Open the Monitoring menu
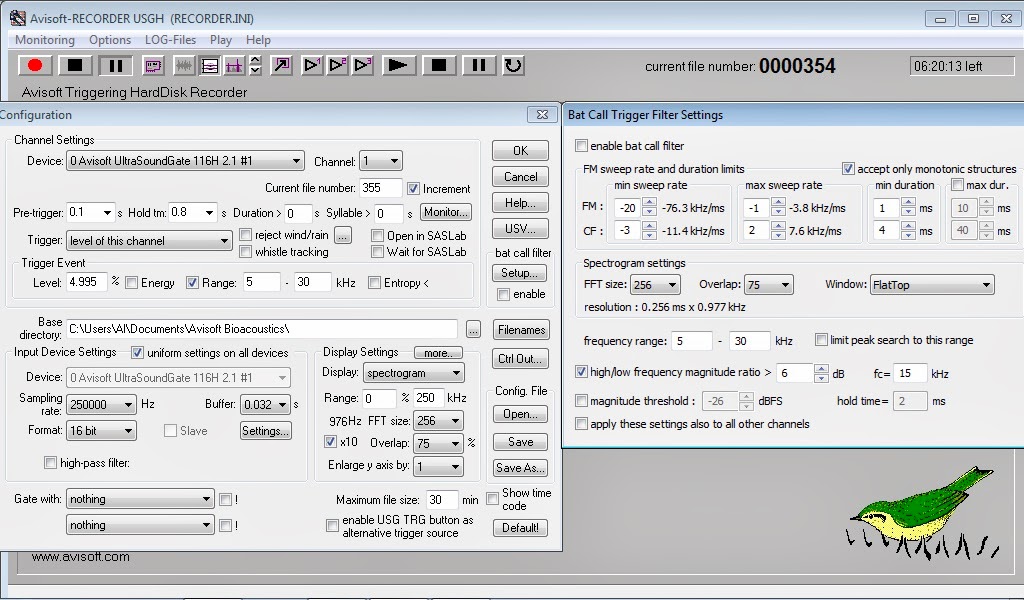Image resolution: width=1024 pixels, height=600 pixels. click(x=44, y=40)
